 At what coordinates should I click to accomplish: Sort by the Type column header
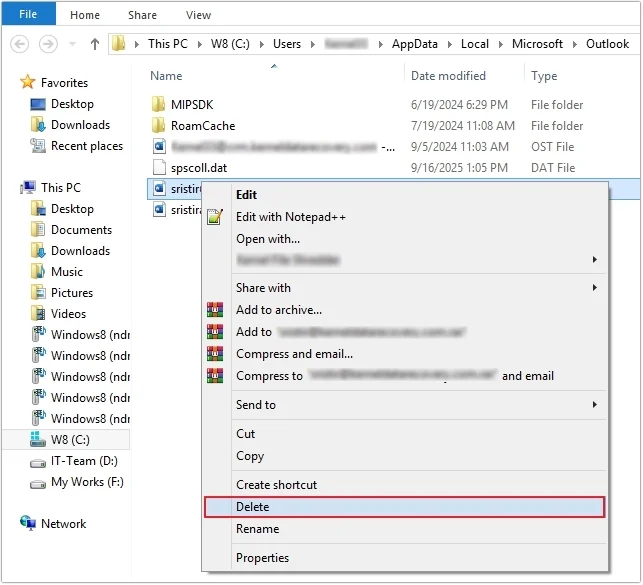tap(544, 76)
